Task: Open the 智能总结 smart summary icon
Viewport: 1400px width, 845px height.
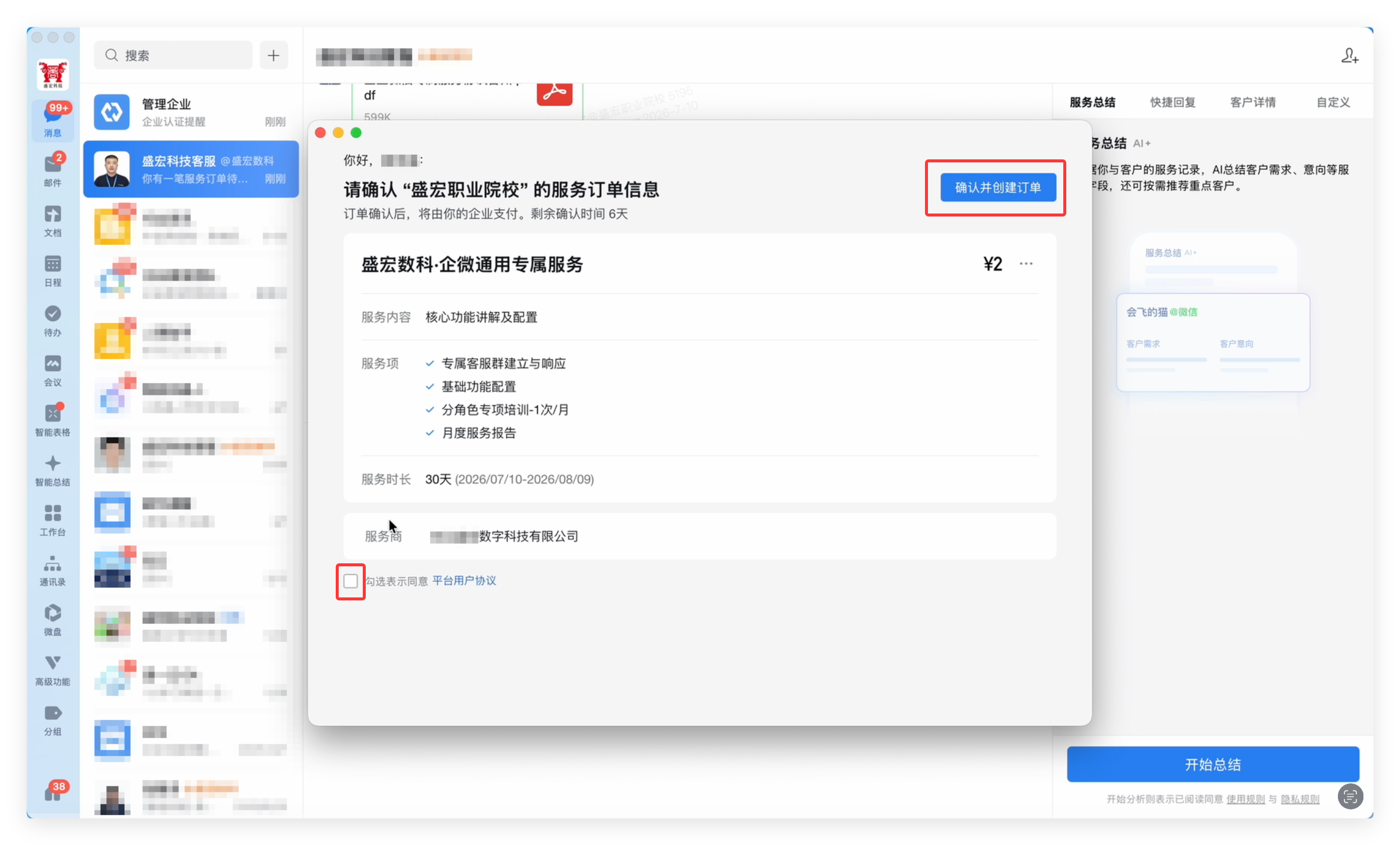Action: point(52,470)
